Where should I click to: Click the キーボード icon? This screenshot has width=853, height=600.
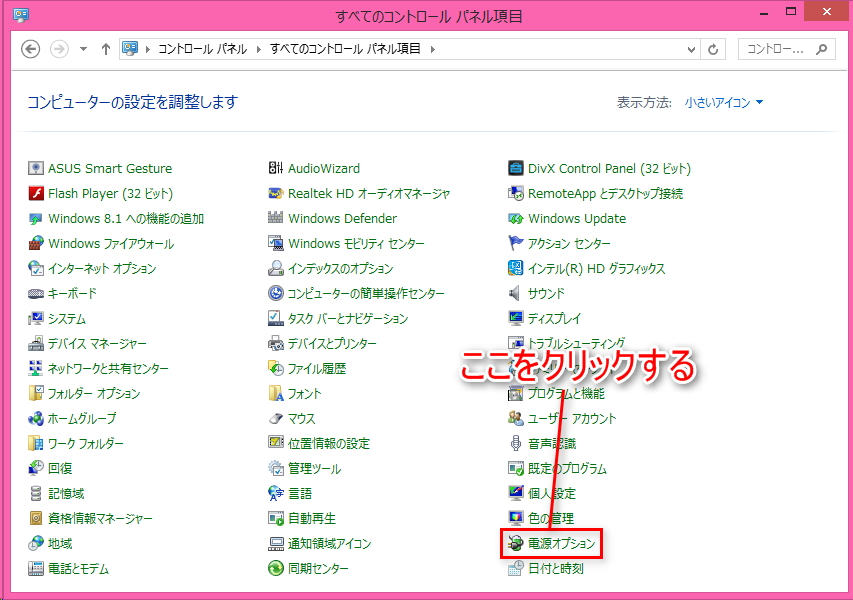pyautogui.click(x=36, y=294)
